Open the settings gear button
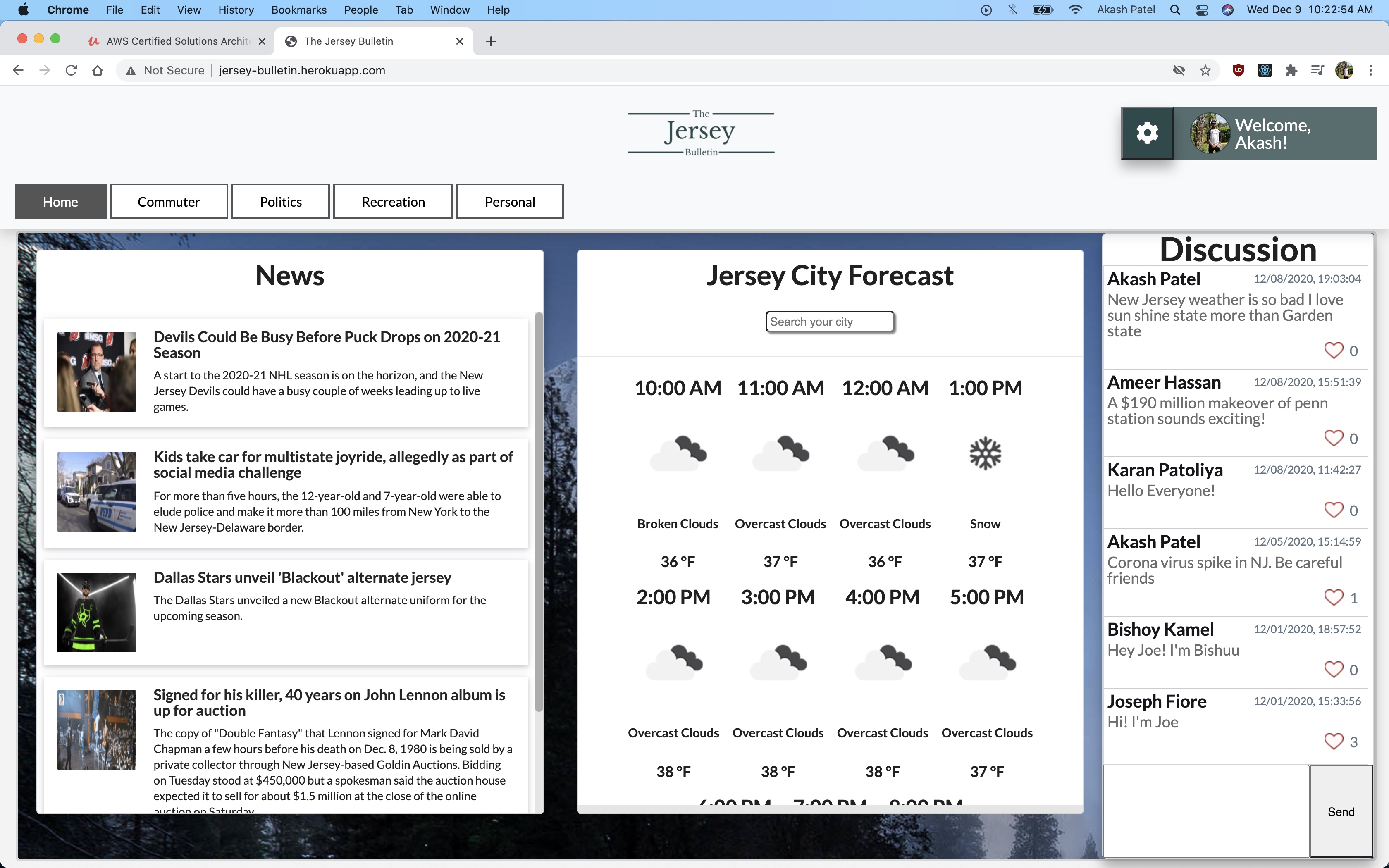This screenshot has width=1389, height=868. (x=1147, y=133)
